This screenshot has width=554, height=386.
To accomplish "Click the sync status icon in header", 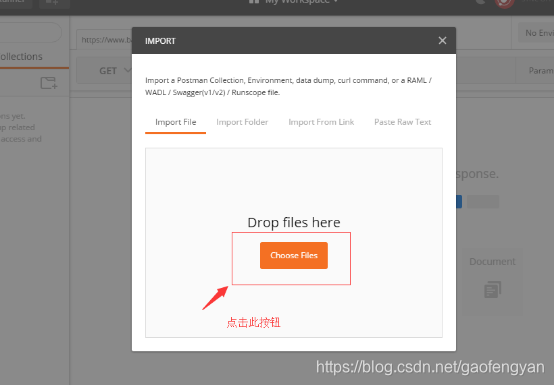I will (x=504, y=3).
